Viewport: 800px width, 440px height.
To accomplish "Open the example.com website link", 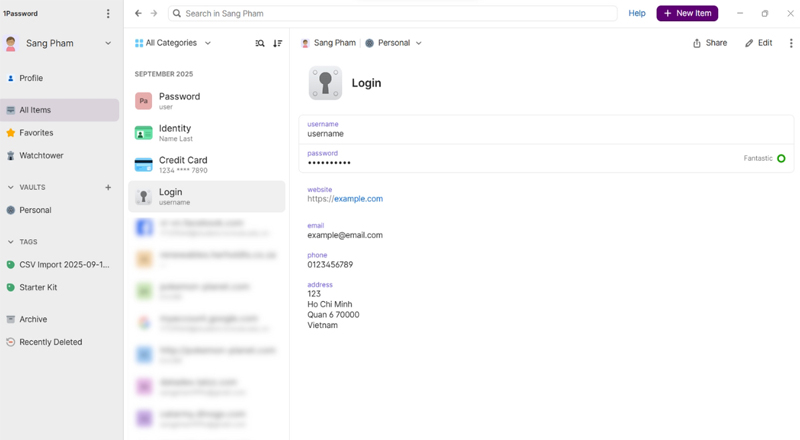I will (358, 199).
